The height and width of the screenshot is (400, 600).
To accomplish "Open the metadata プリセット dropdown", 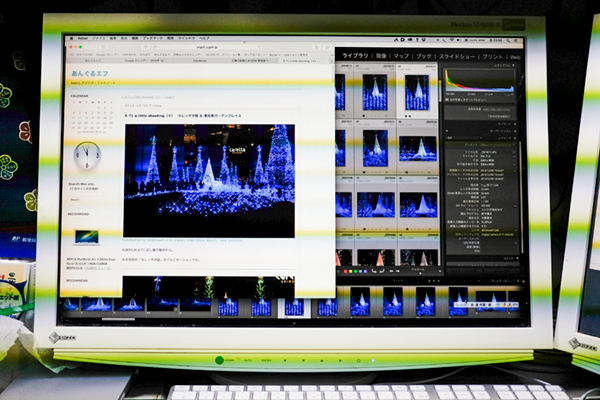I will (x=496, y=145).
